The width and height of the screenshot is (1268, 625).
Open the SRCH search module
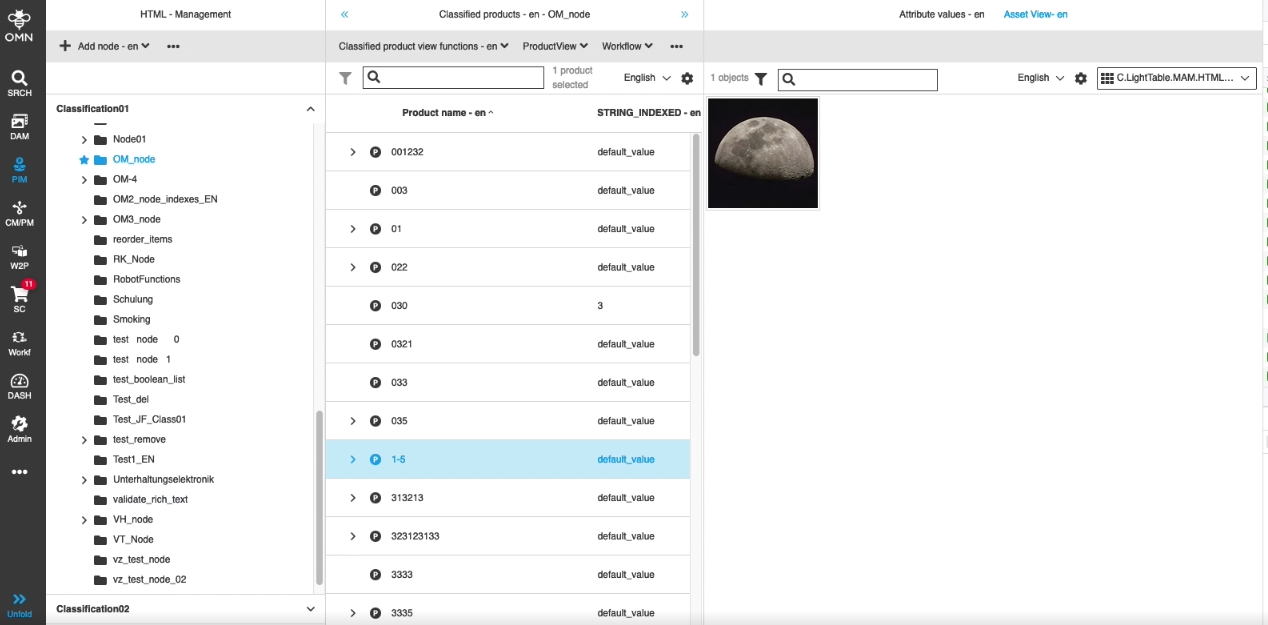pyautogui.click(x=20, y=83)
